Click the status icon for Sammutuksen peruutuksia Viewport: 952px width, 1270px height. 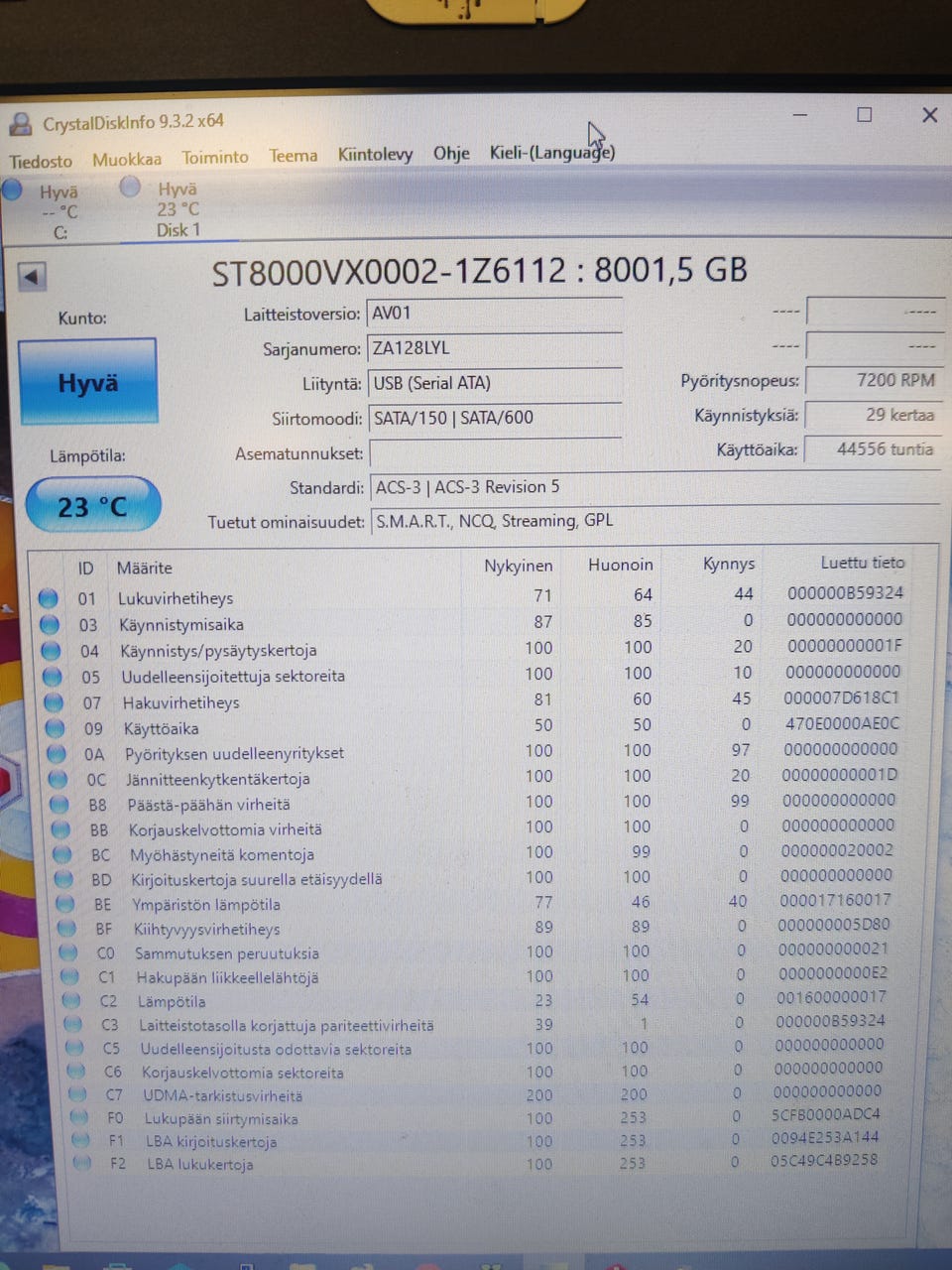point(69,952)
